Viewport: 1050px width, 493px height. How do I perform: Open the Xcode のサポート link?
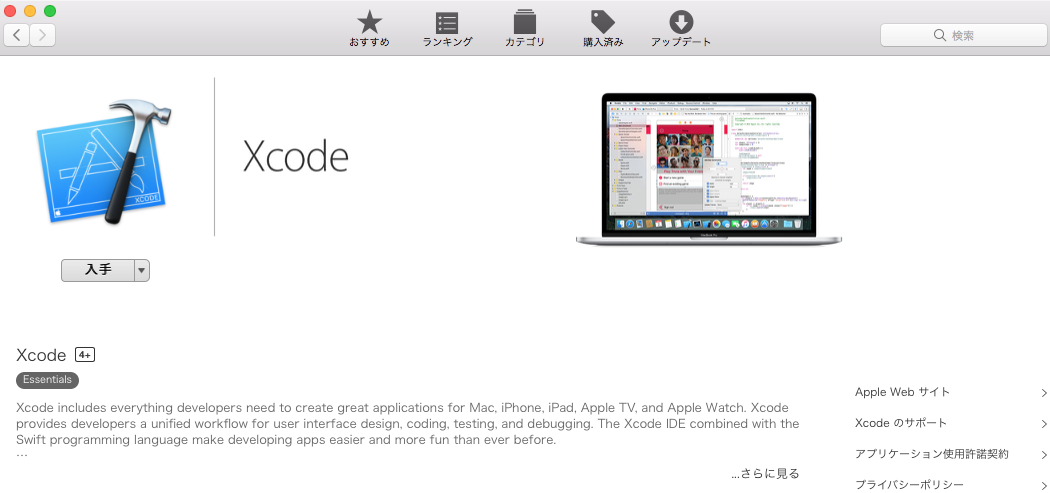pyautogui.click(x=901, y=423)
